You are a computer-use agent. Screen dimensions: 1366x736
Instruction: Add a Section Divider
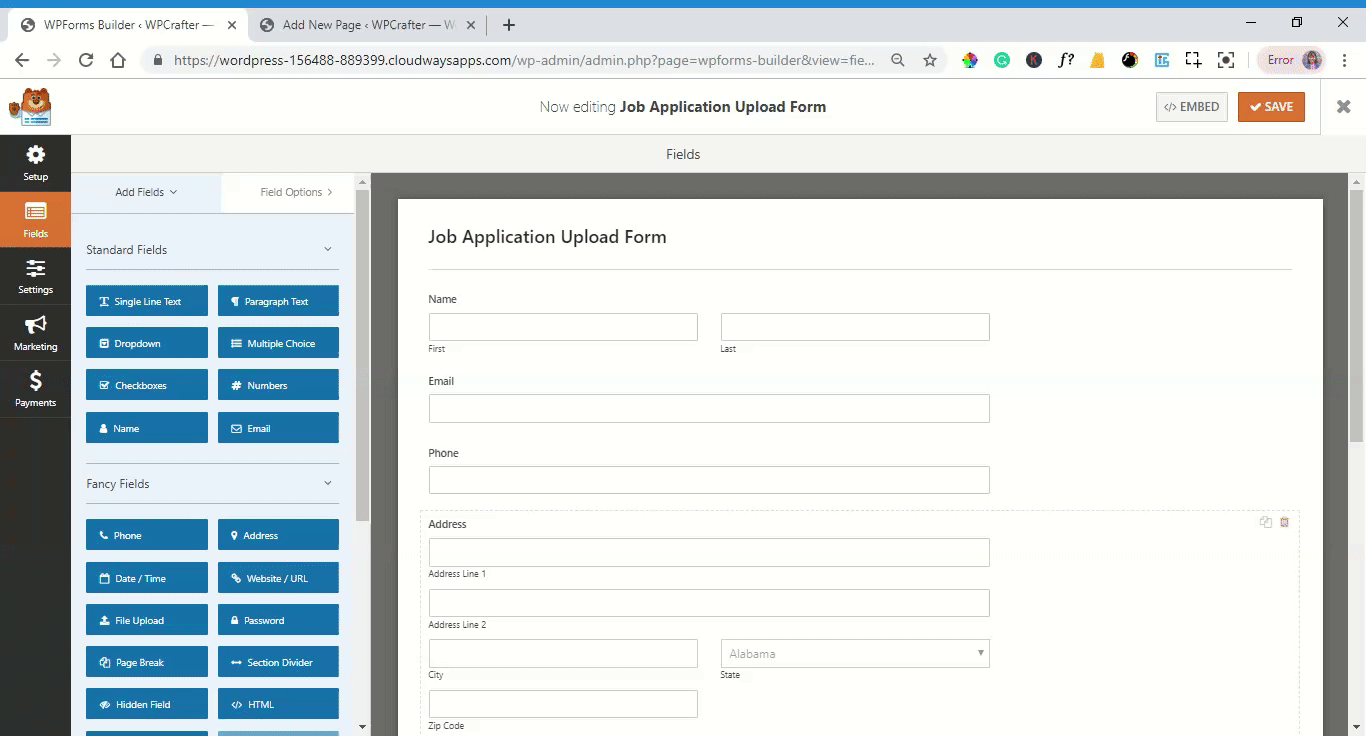point(278,662)
